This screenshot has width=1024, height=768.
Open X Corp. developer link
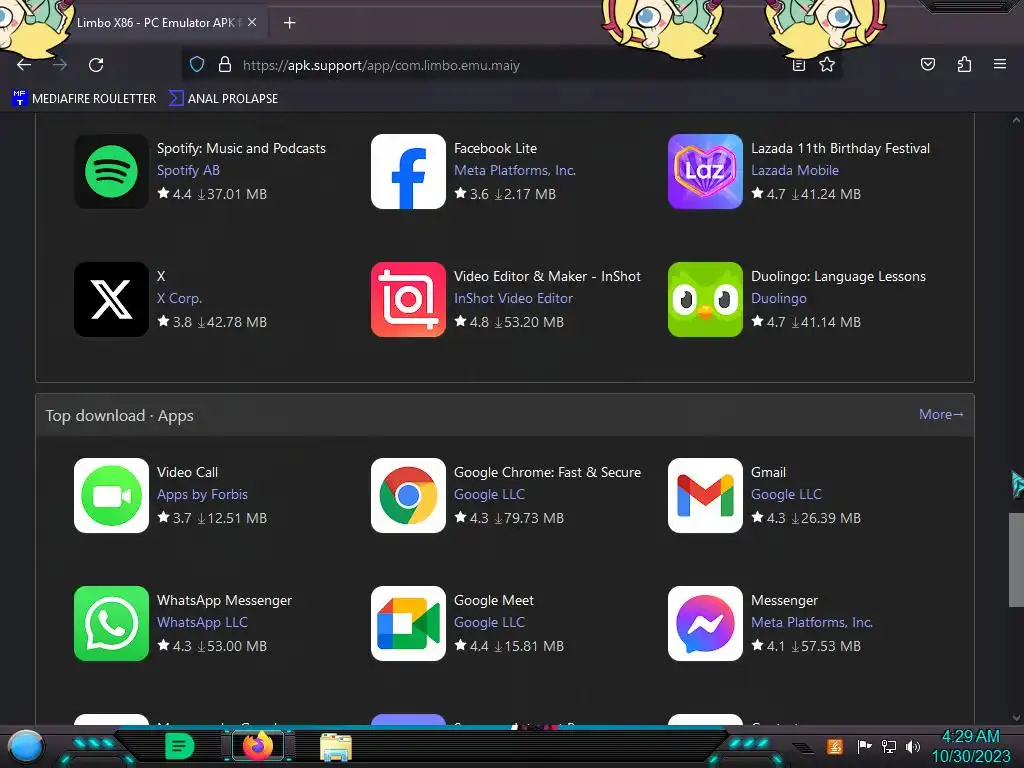pyautogui.click(x=180, y=298)
